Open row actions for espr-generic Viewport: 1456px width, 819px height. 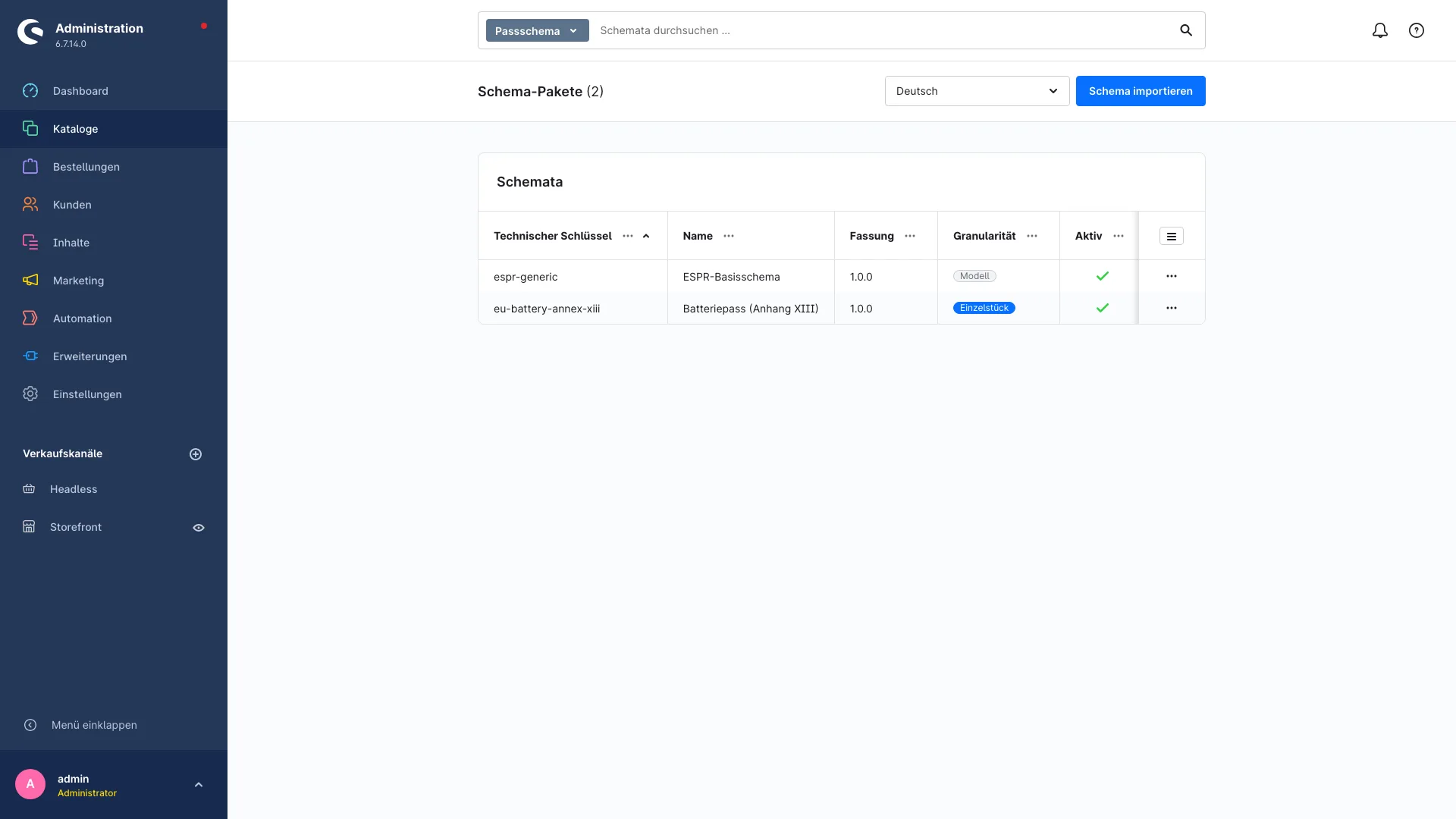1172,276
